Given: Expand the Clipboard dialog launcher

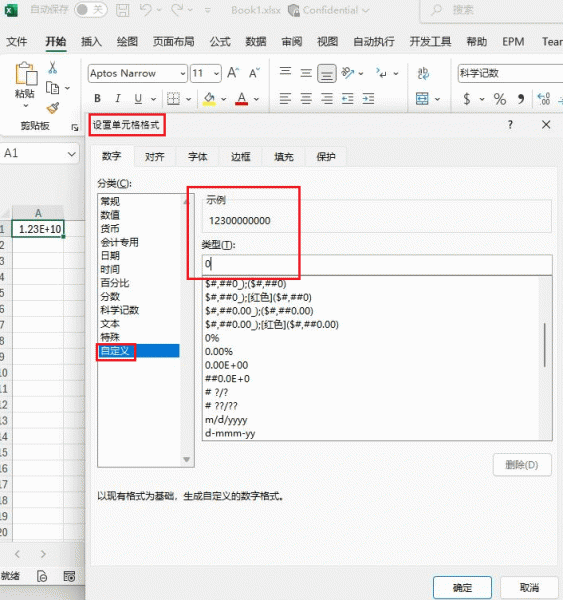Looking at the screenshot, I should 75,127.
